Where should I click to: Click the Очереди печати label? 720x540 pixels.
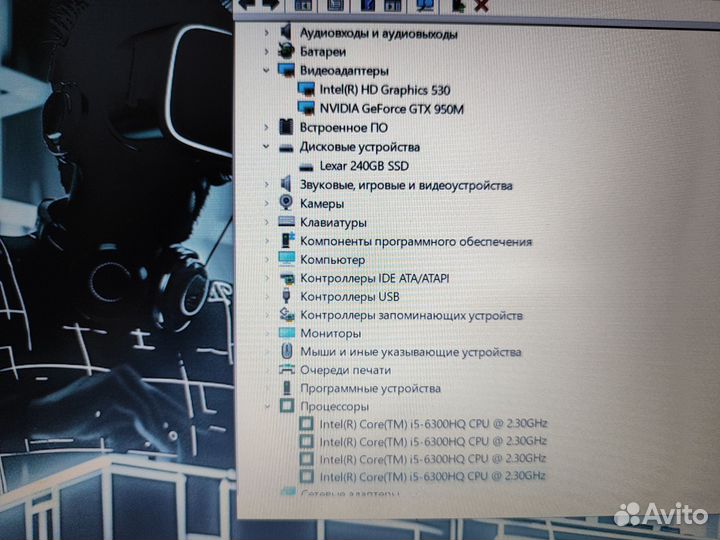pyautogui.click(x=346, y=370)
